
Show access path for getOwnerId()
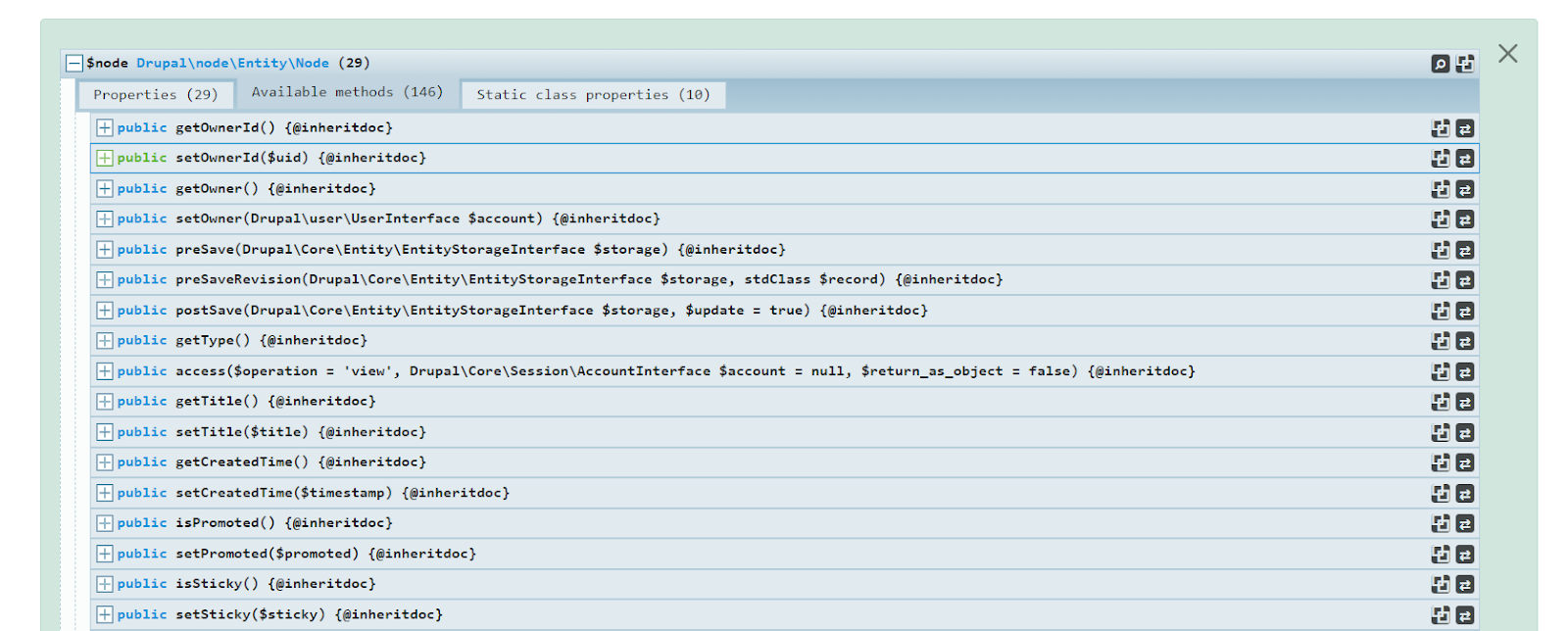1465,128
